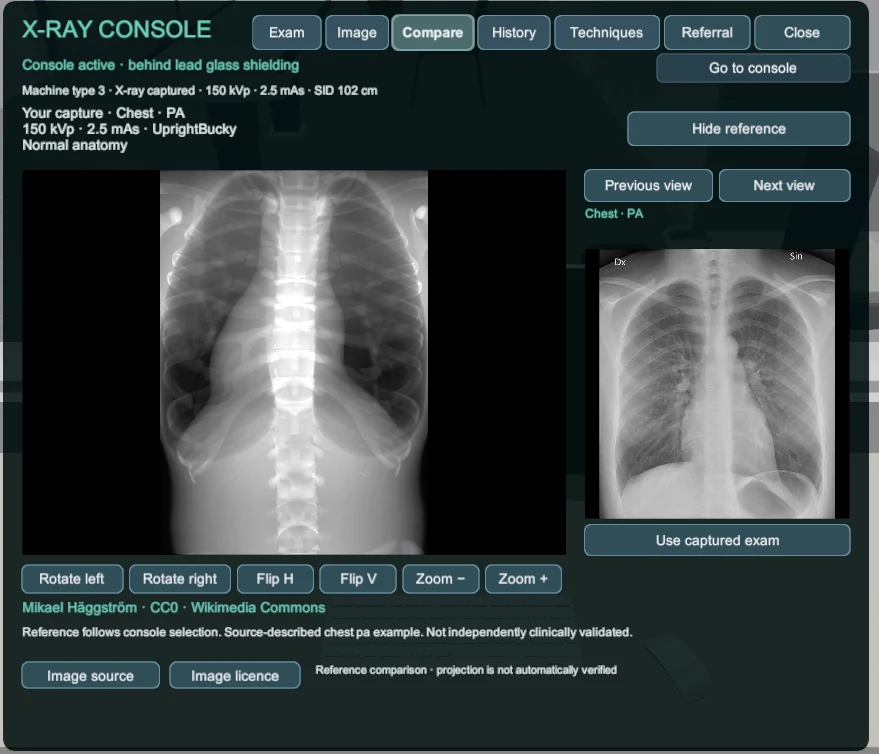Rotate the captured image left
Screen dimensions: 879x754
pyautogui.click(x=72, y=579)
